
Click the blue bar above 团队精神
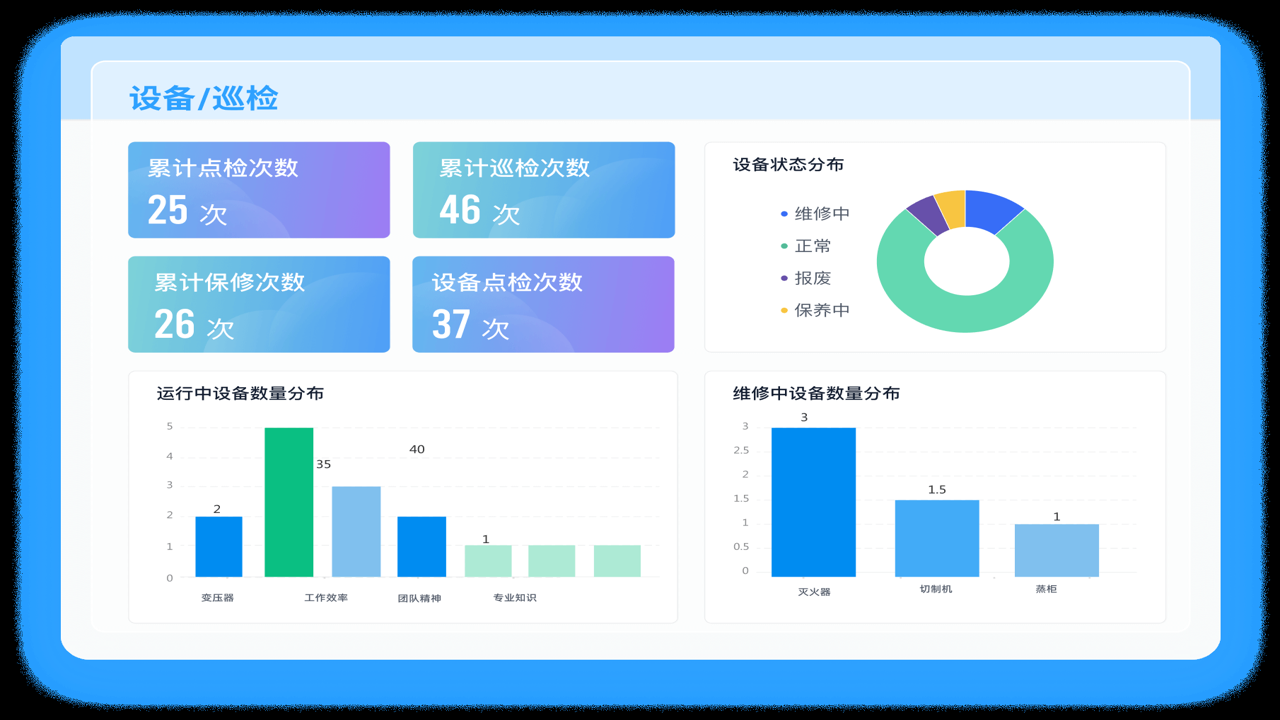422,547
